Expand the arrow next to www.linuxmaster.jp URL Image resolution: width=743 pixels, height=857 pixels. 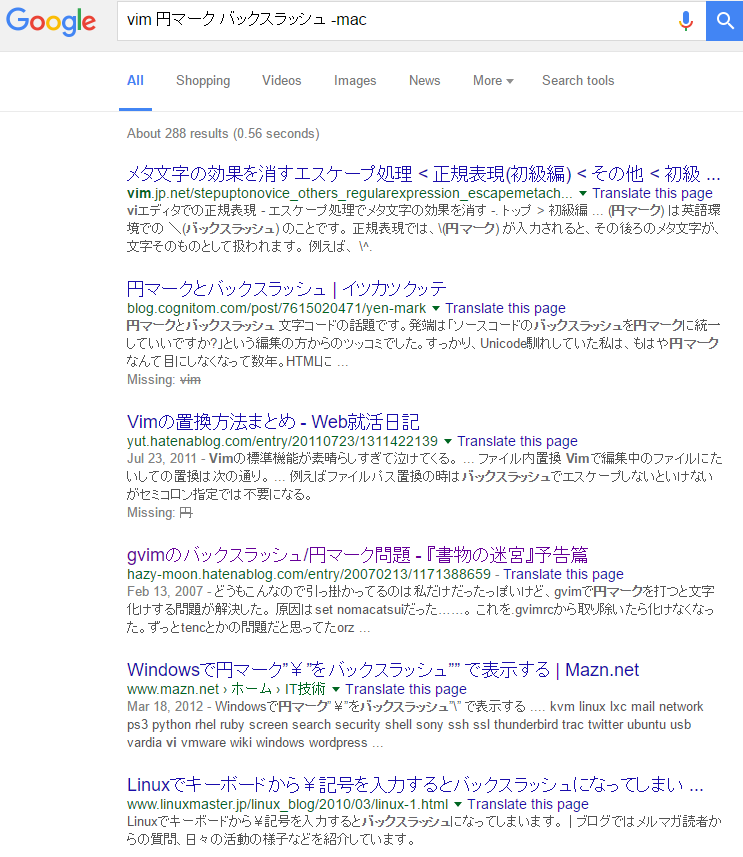click(458, 805)
